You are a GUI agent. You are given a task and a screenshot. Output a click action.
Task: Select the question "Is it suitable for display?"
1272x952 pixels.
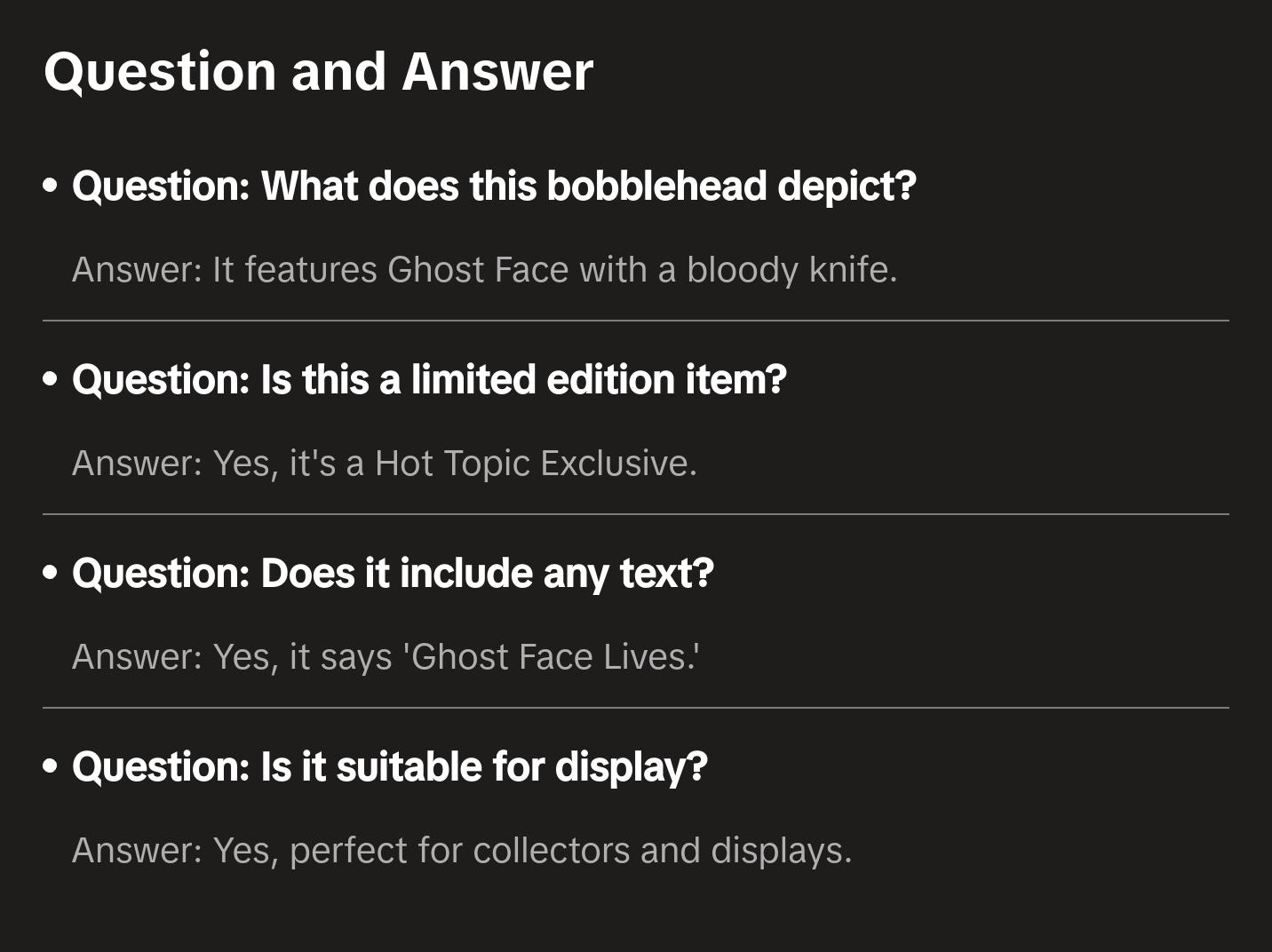tap(390, 766)
